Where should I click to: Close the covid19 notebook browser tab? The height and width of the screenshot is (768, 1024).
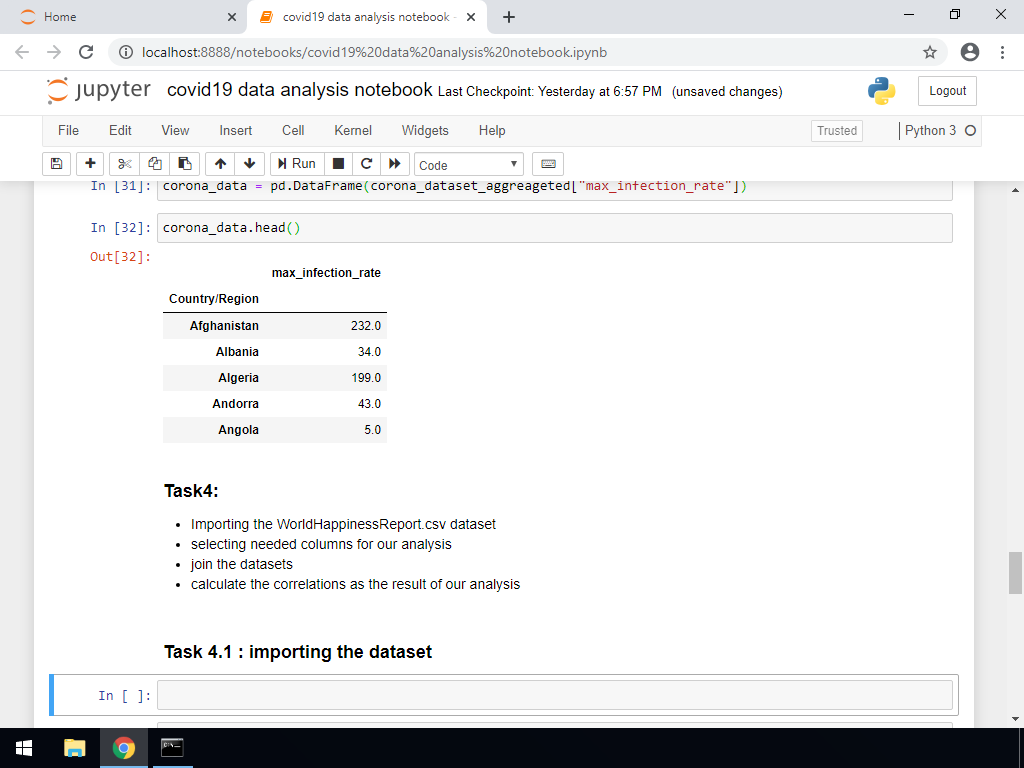pyautogui.click(x=471, y=17)
